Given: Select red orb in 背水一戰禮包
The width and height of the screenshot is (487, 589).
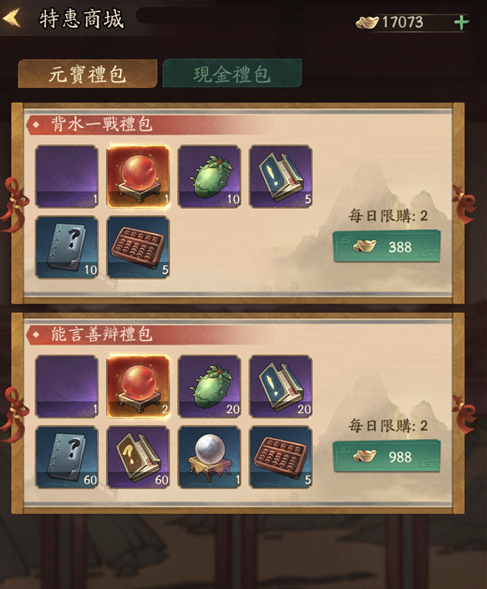Looking at the screenshot, I should coord(138,177).
